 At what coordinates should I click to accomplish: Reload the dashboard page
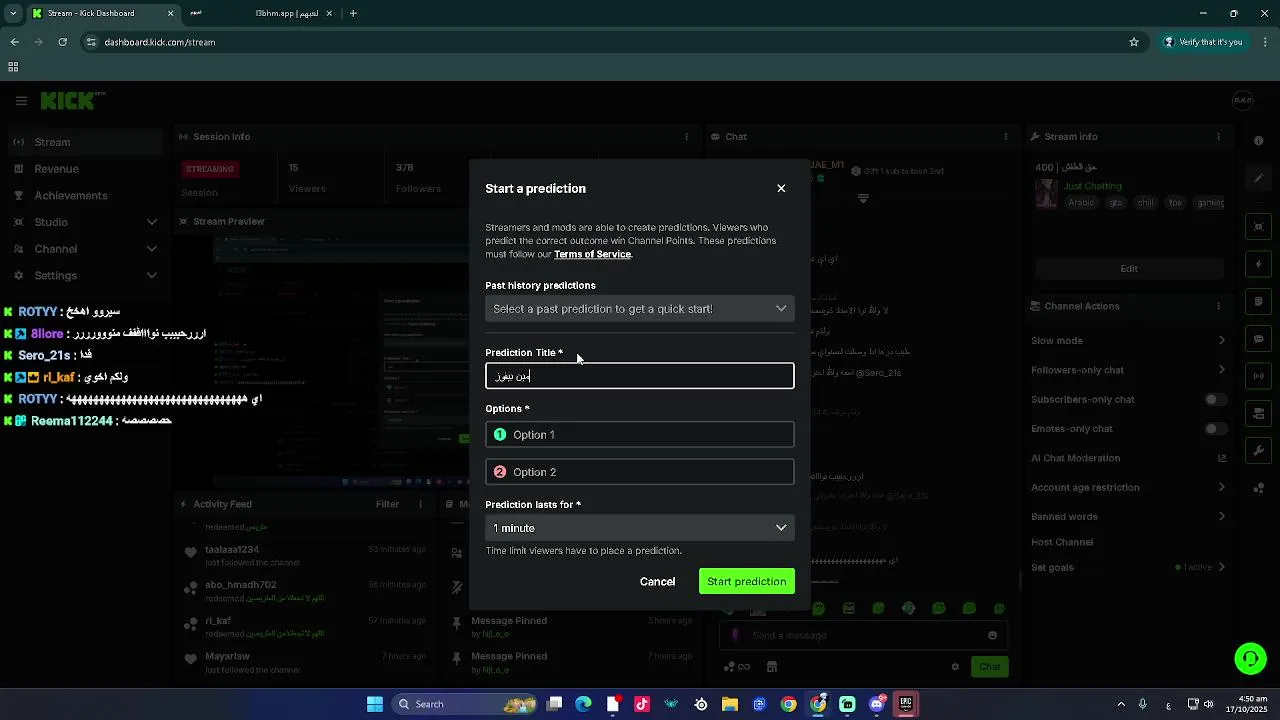(x=63, y=42)
